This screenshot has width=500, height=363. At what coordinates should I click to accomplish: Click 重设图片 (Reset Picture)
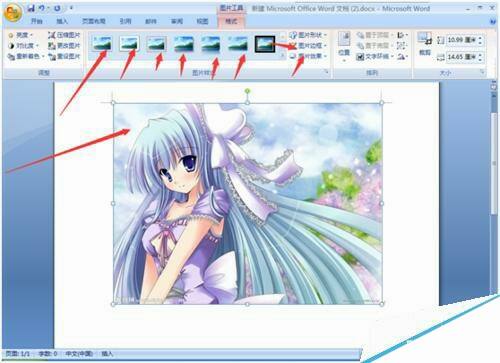click(64, 57)
